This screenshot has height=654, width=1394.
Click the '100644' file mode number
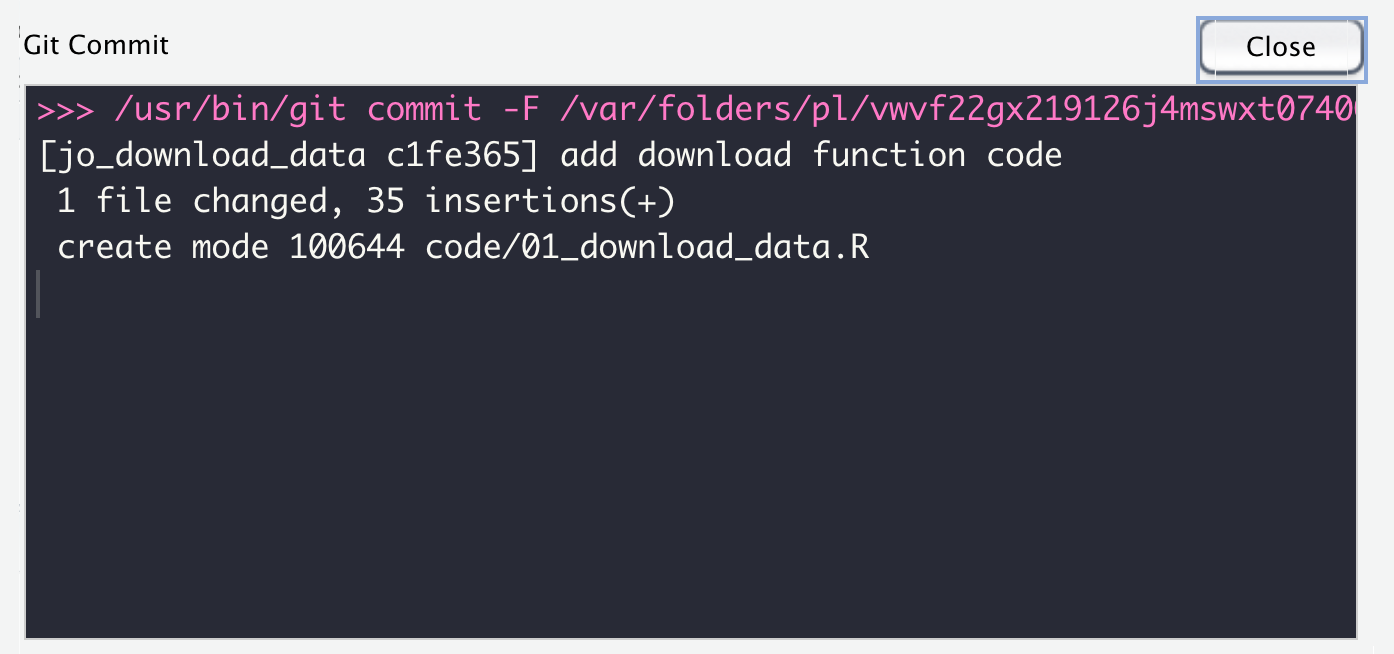347,247
